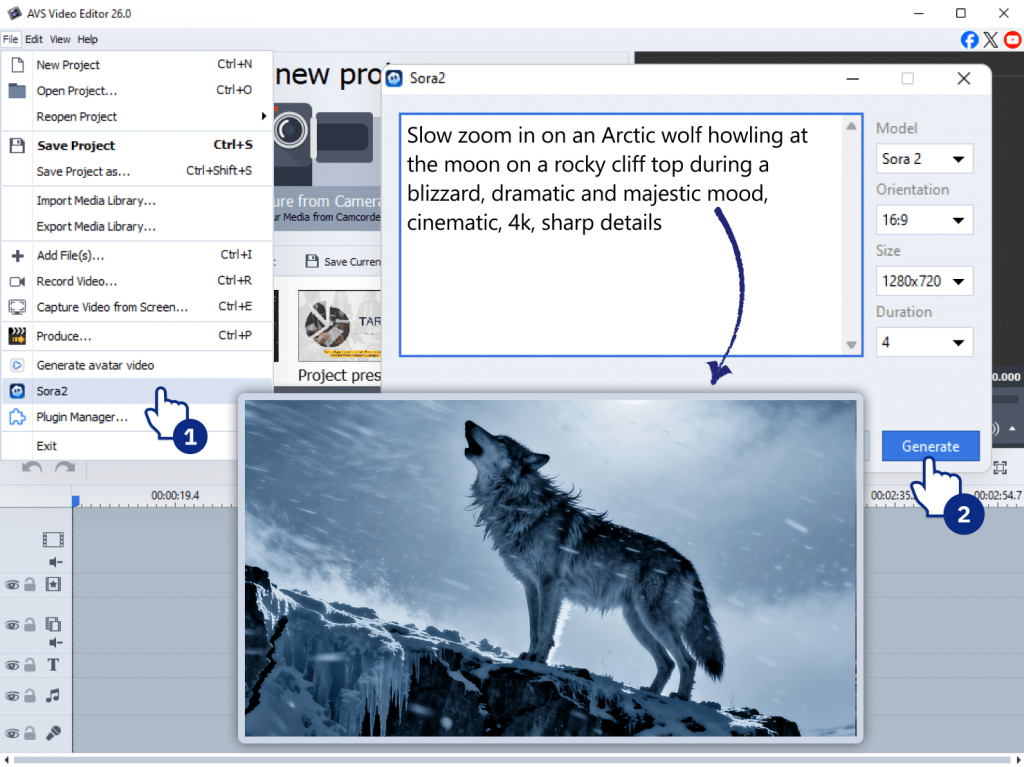Lock the text track
The height and width of the screenshot is (767, 1024).
pos(29,665)
